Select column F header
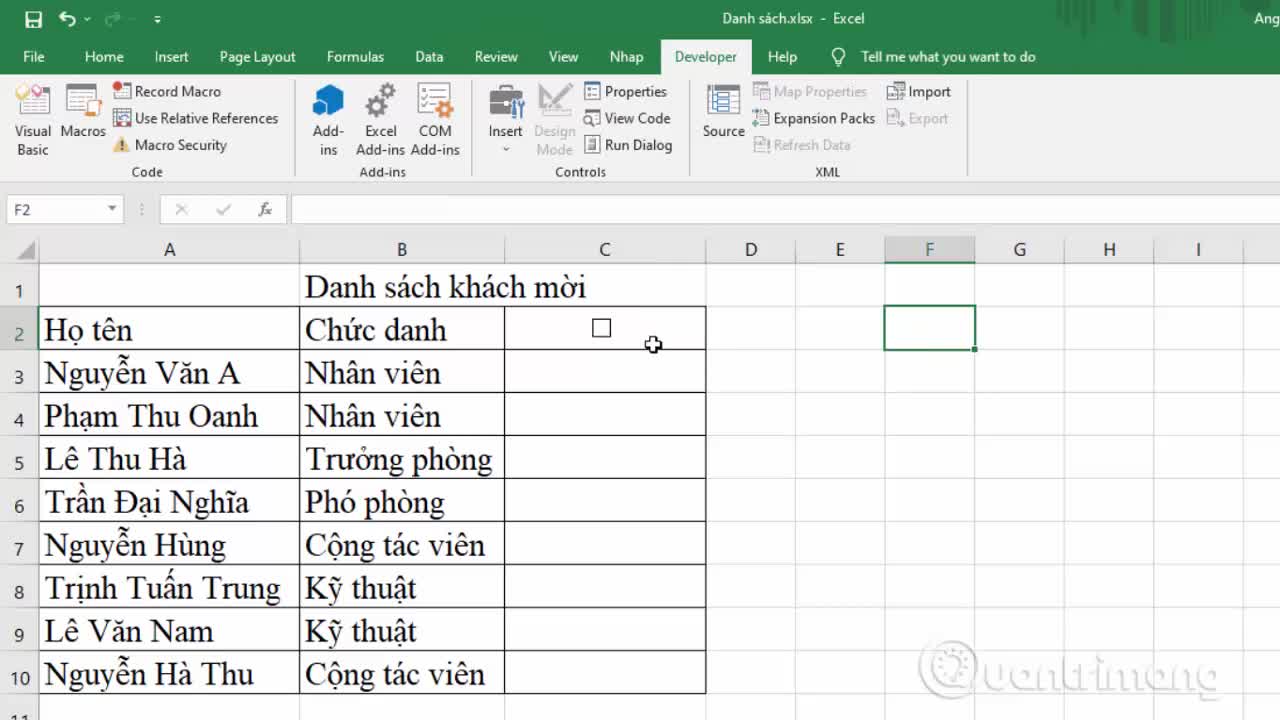Screen dimensions: 1280x720 click(x=929, y=250)
